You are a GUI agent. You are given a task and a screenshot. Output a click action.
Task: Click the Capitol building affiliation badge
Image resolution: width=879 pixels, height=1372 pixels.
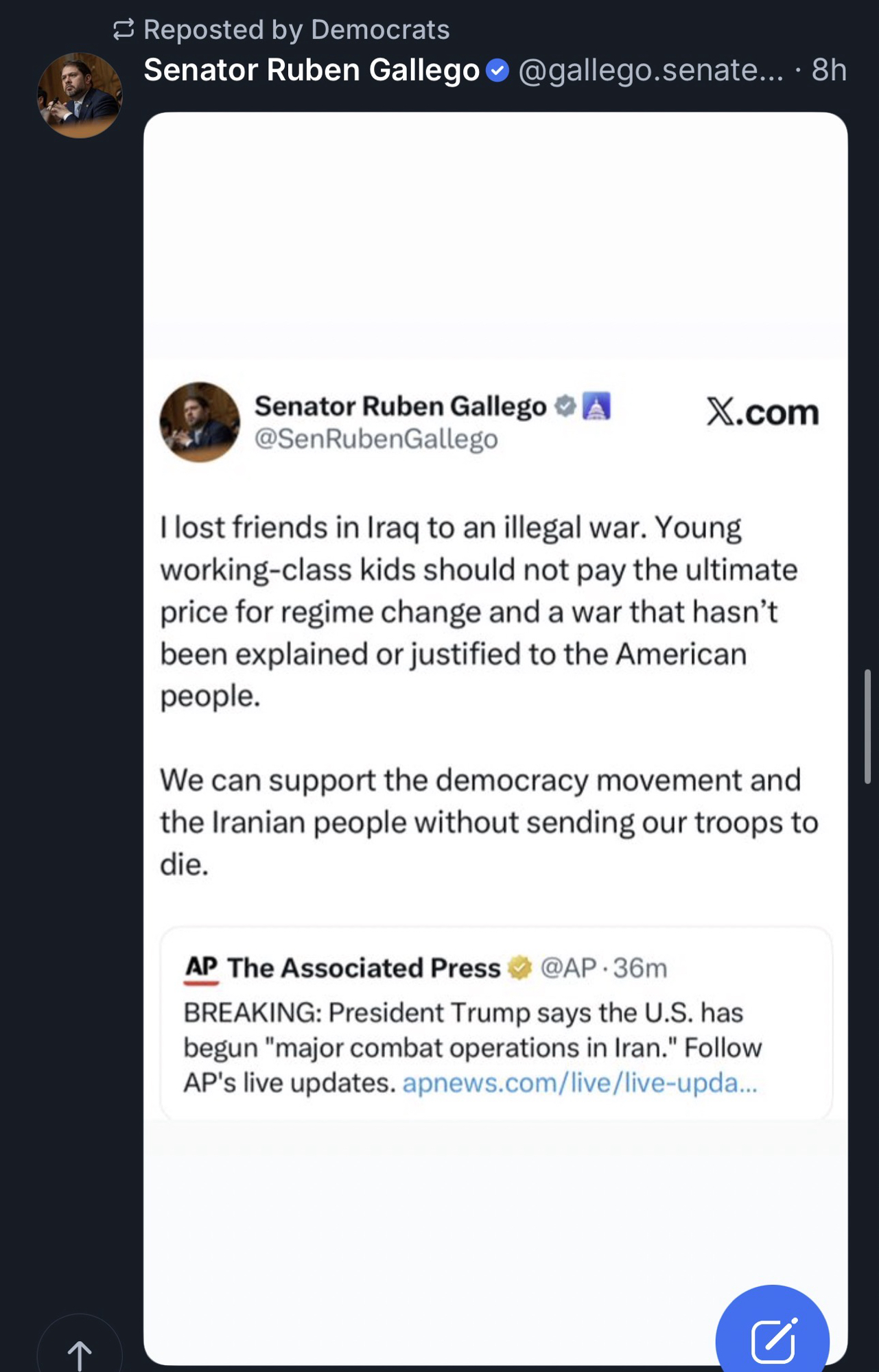tap(596, 406)
